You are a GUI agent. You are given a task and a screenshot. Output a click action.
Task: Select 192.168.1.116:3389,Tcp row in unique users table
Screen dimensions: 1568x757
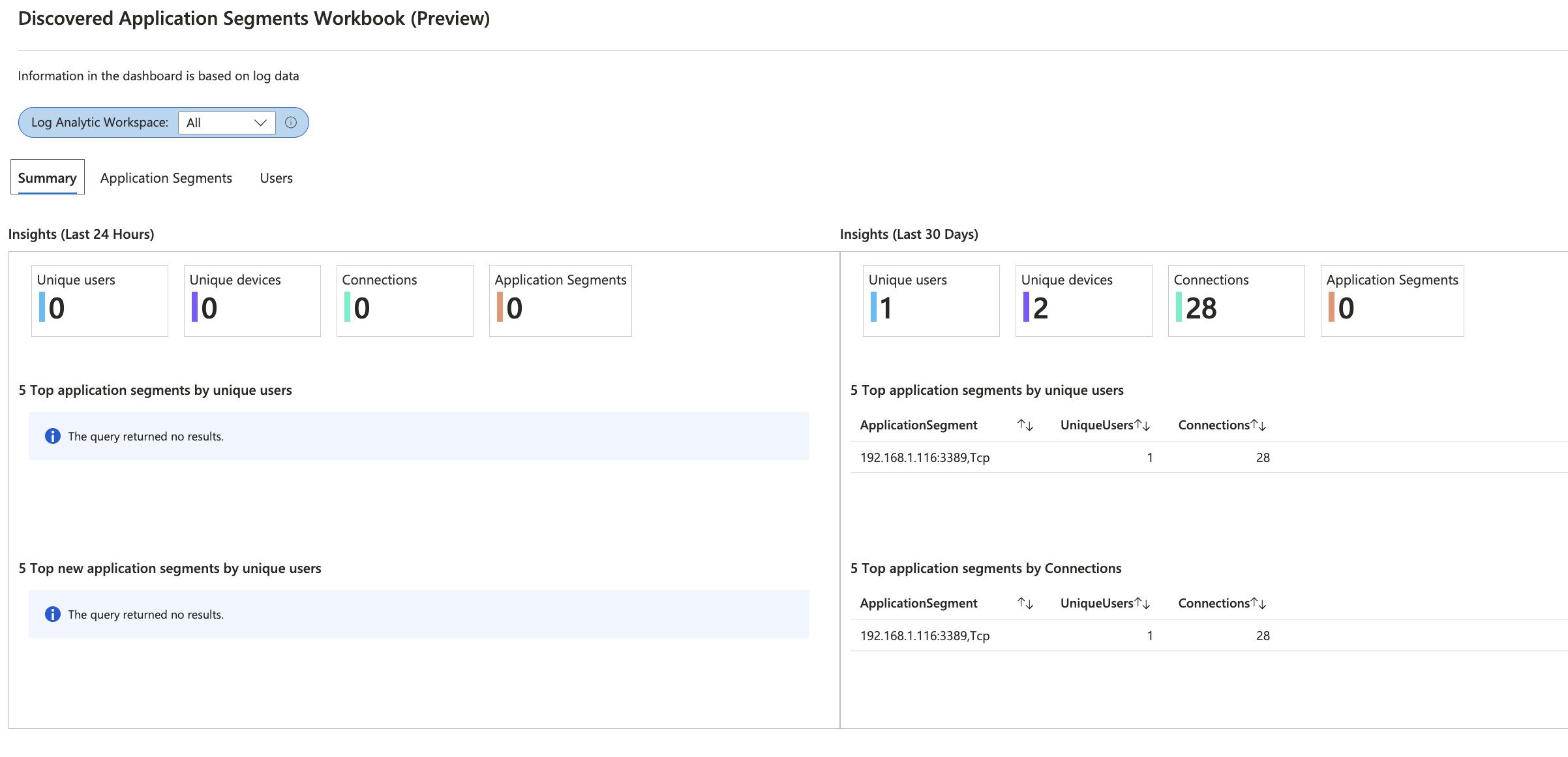pyautogui.click(x=925, y=457)
